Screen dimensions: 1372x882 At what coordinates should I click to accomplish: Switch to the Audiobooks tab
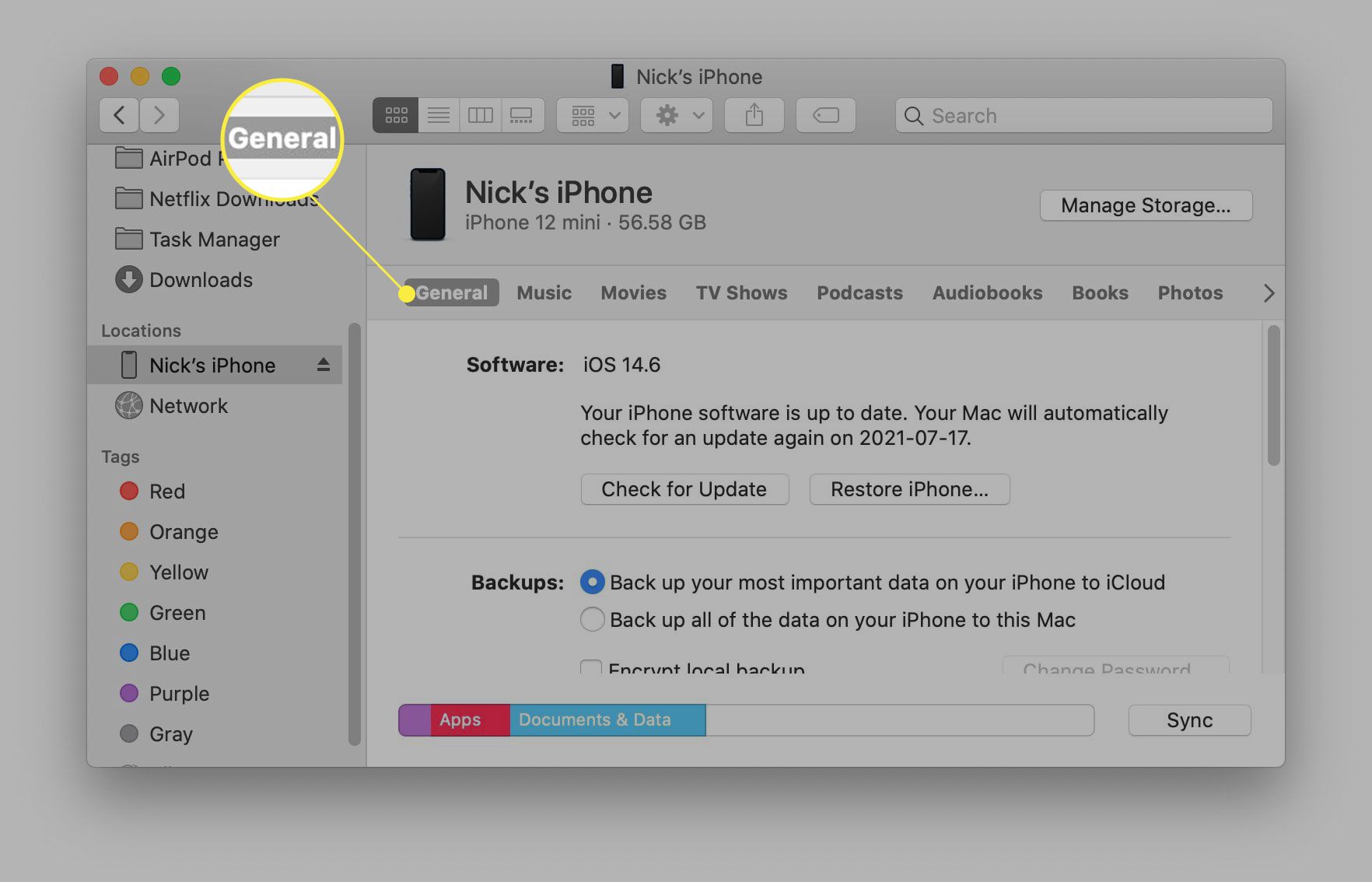coord(987,292)
